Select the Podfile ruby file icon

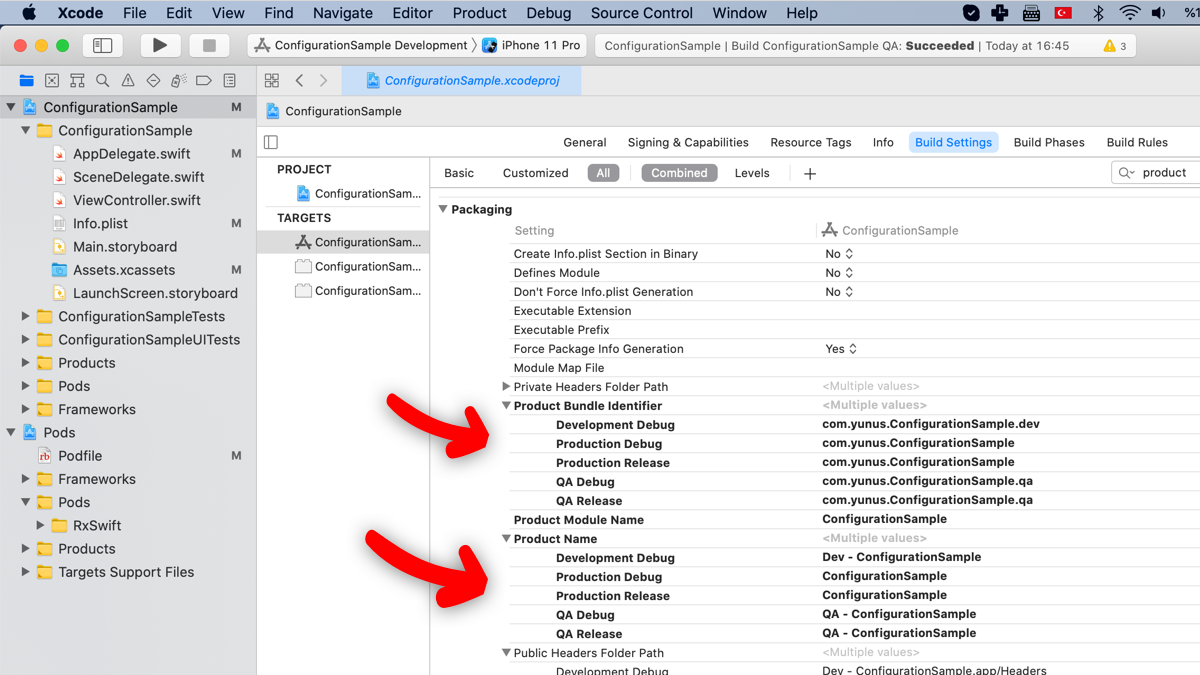pyautogui.click(x=44, y=455)
